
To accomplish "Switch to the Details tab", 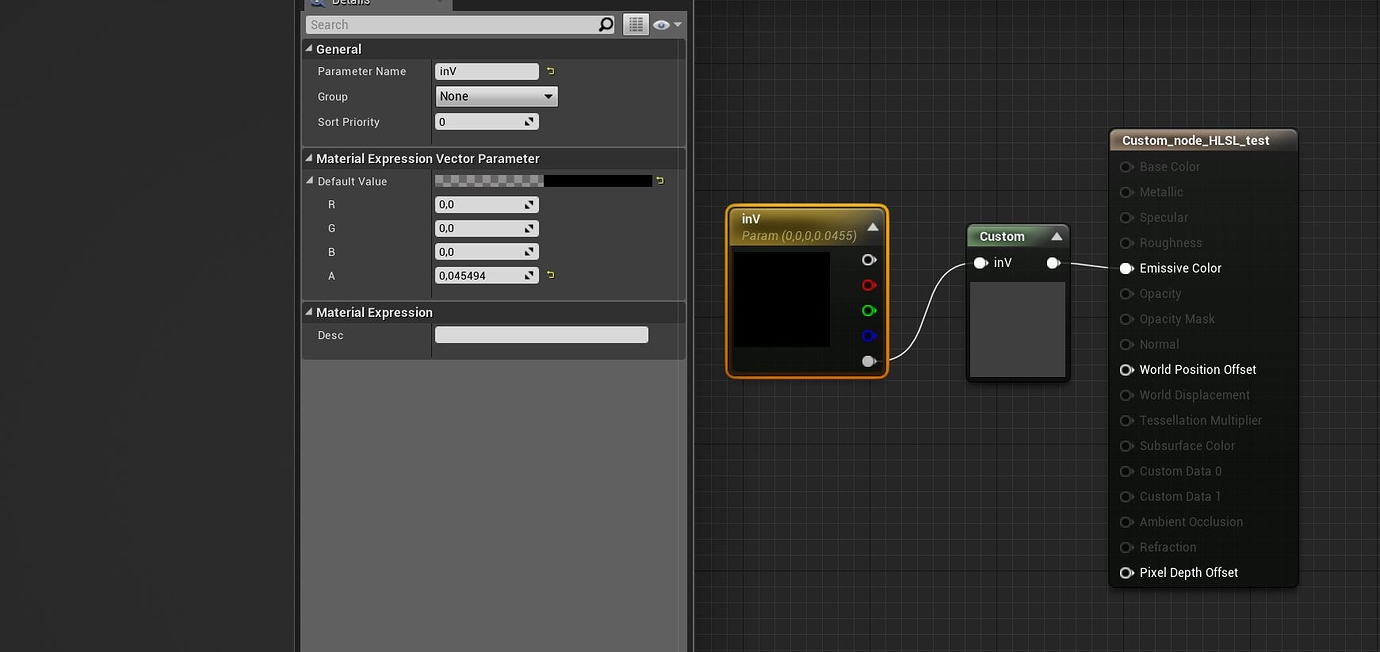I will (350, 3).
